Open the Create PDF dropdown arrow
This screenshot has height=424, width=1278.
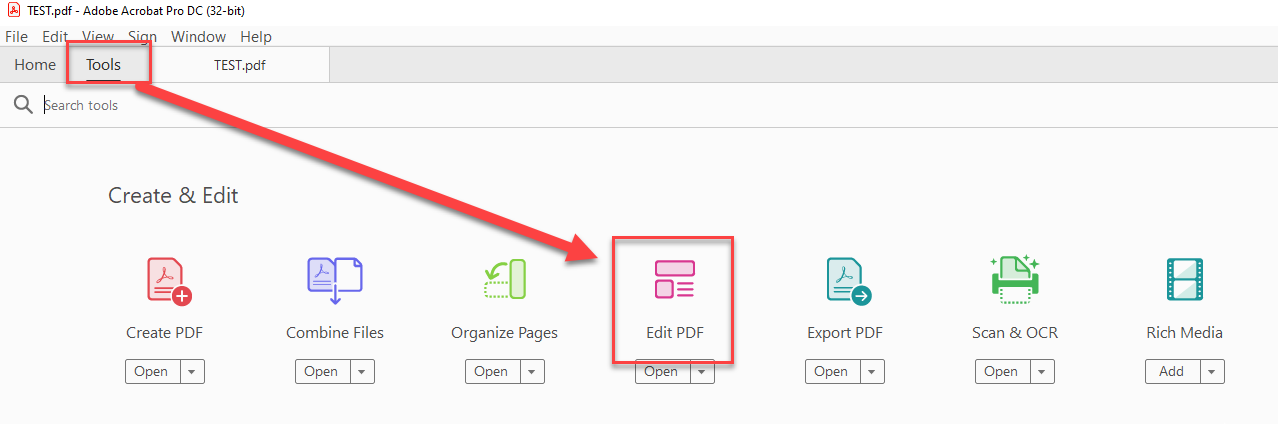click(193, 372)
